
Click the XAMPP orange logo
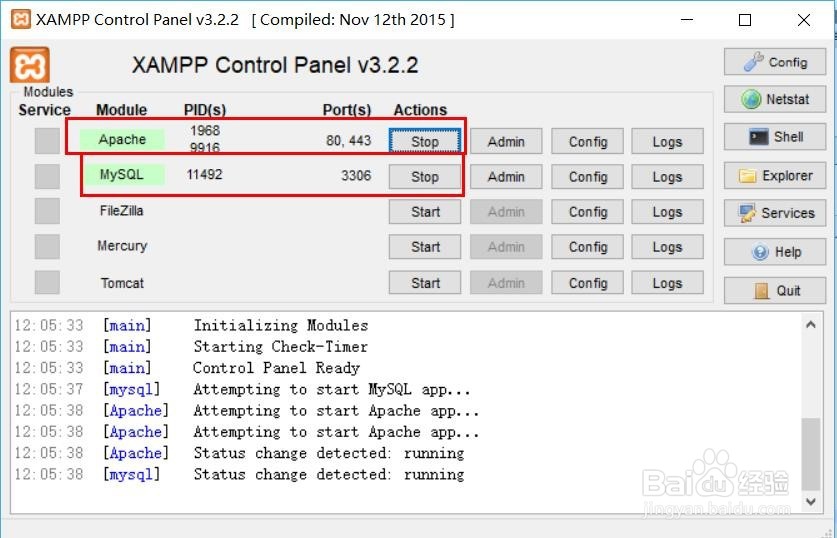pyautogui.click(x=30, y=65)
